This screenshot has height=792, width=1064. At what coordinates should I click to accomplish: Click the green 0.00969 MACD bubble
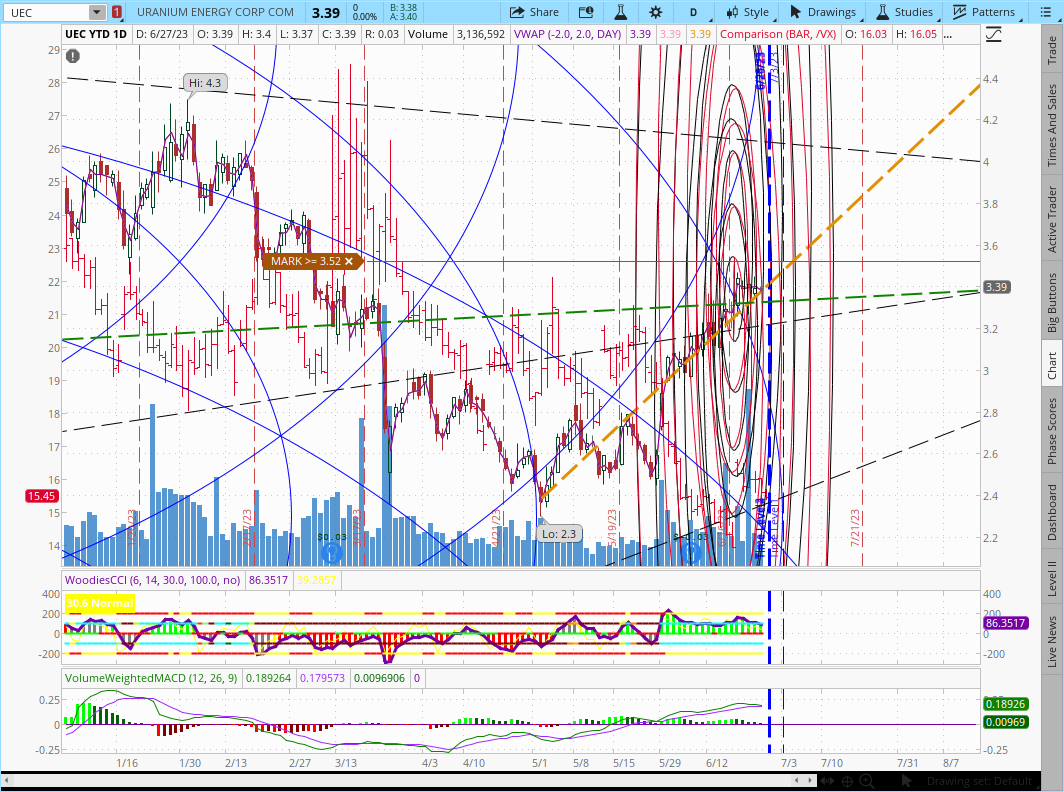coord(1006,721)
